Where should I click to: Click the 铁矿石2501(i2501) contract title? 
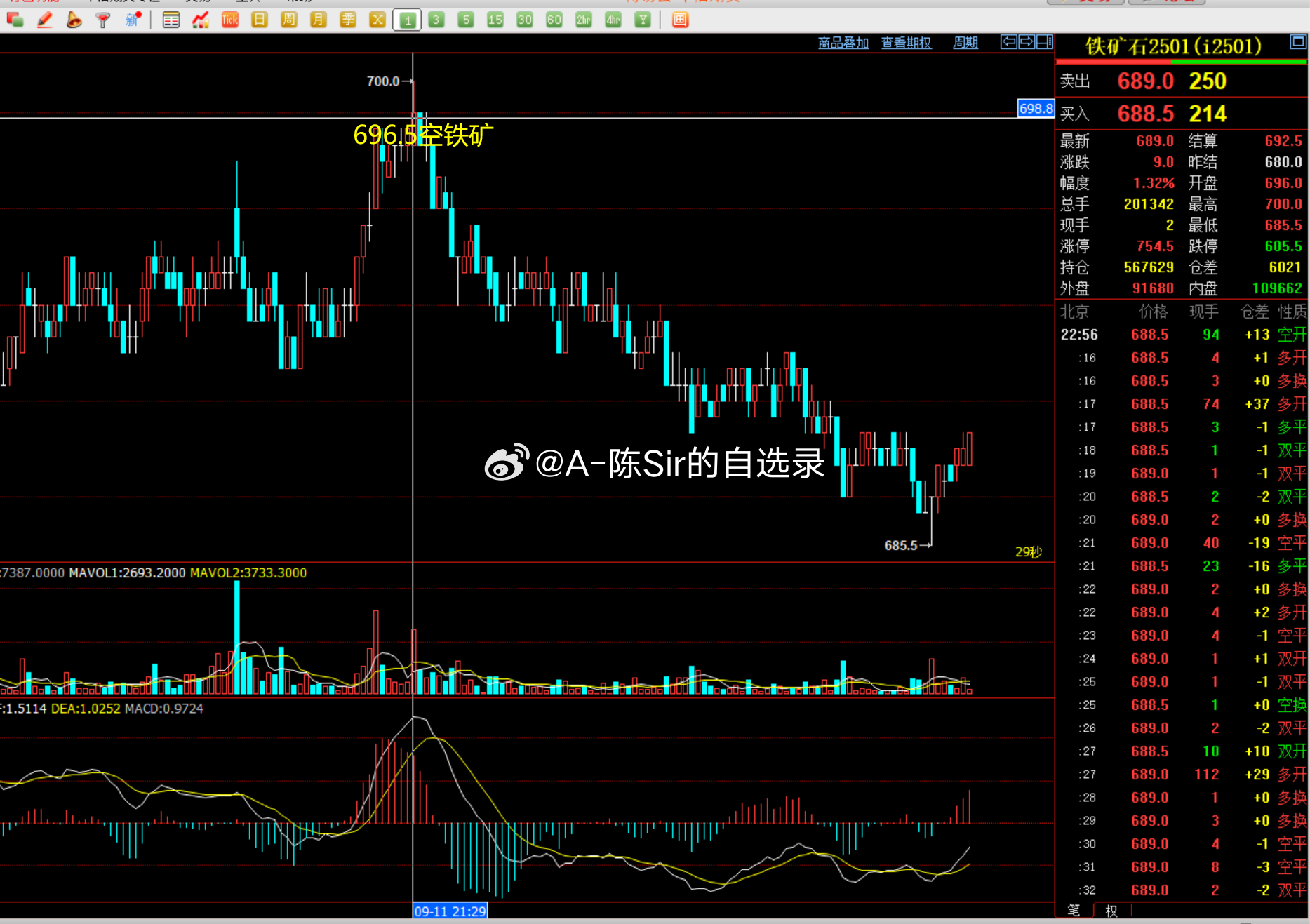1173,46
